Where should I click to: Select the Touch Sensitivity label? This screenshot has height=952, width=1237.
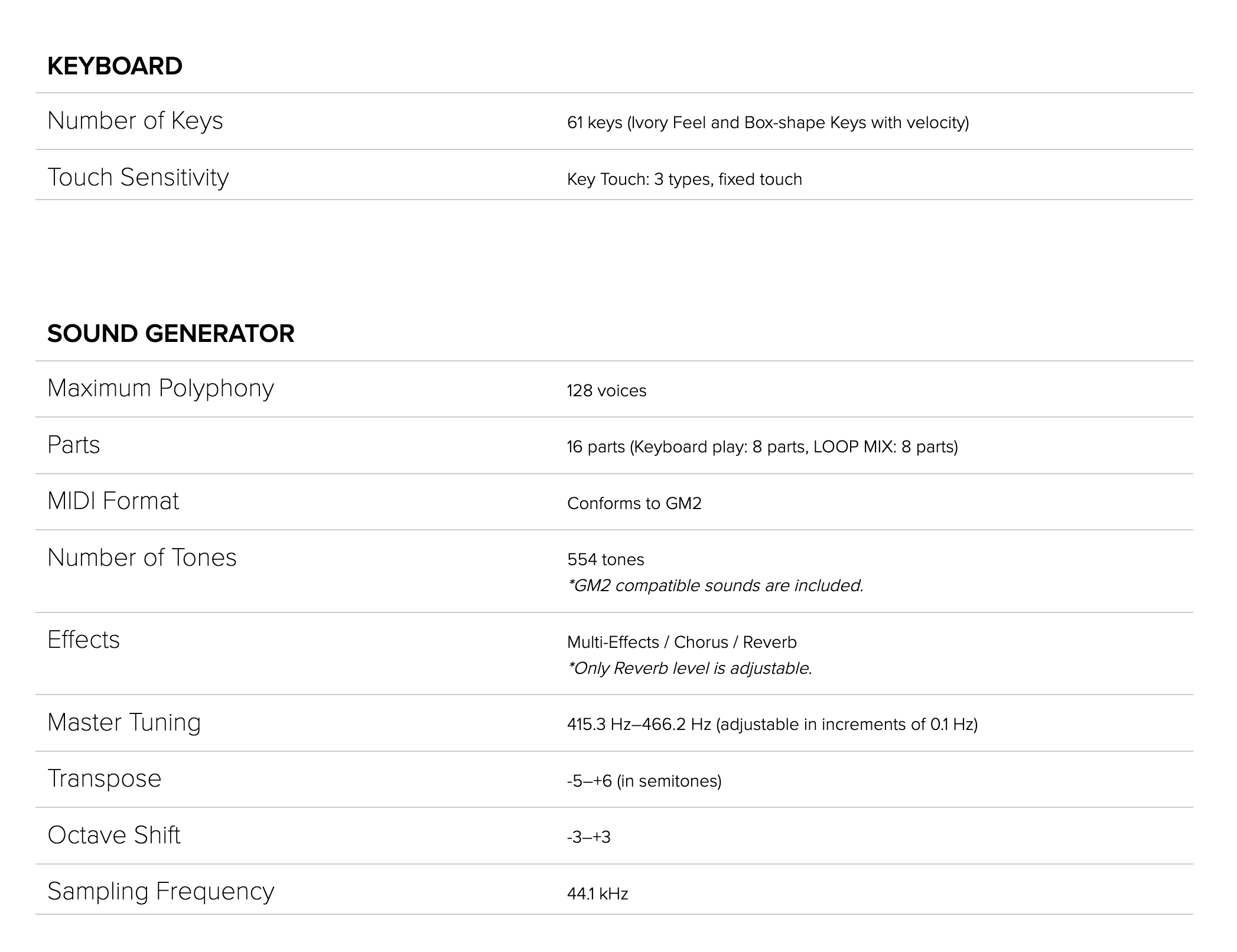(138, 177)
